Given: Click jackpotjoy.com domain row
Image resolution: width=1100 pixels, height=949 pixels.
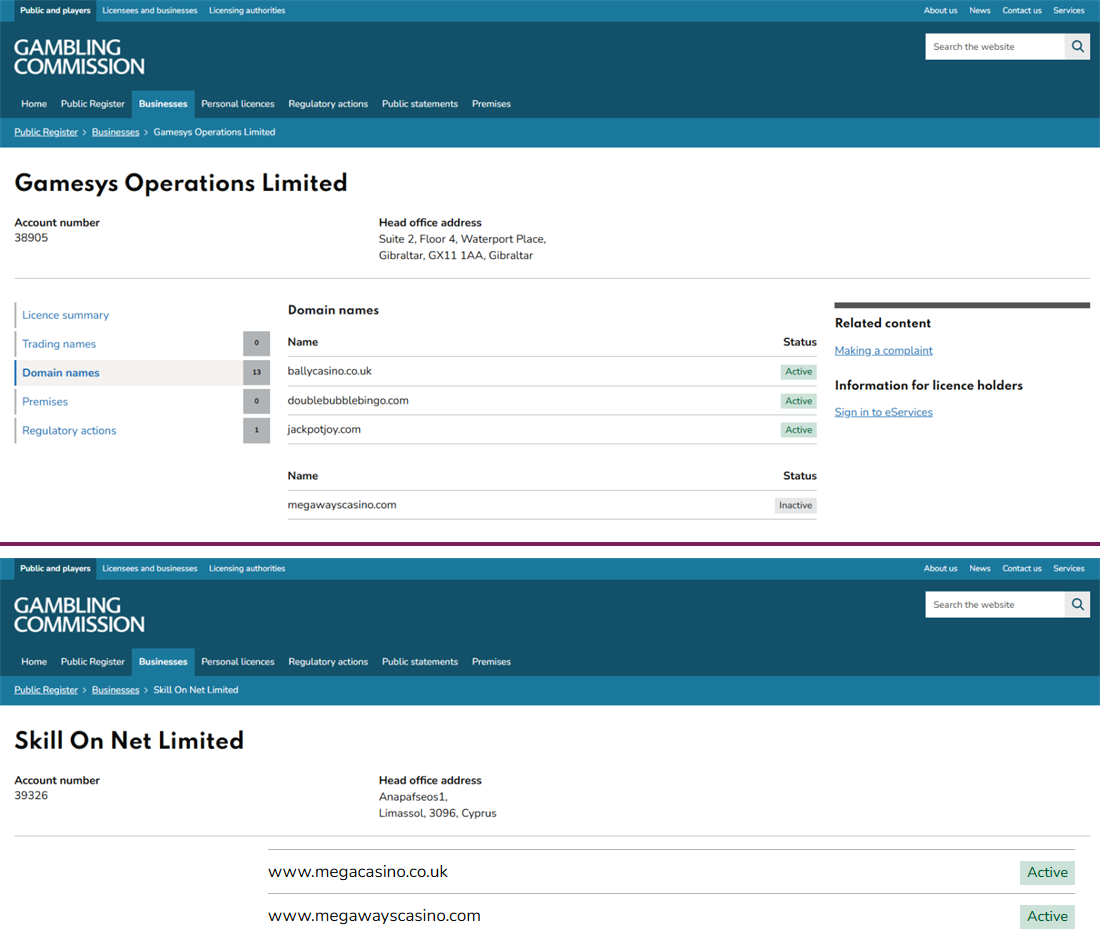Looking at the screenshot, I should [x=552, y=429].
